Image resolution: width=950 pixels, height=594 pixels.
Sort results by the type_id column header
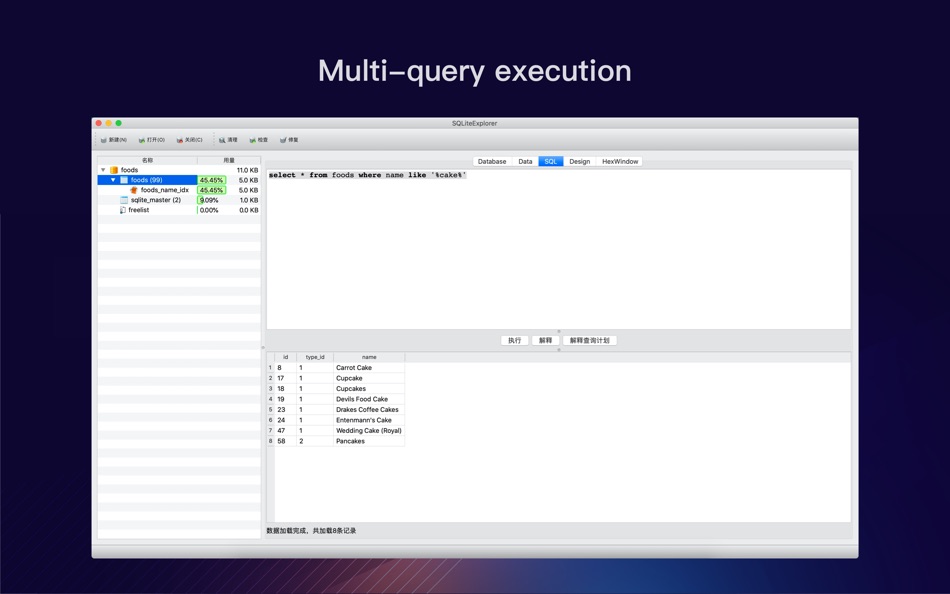click(315, 358)
